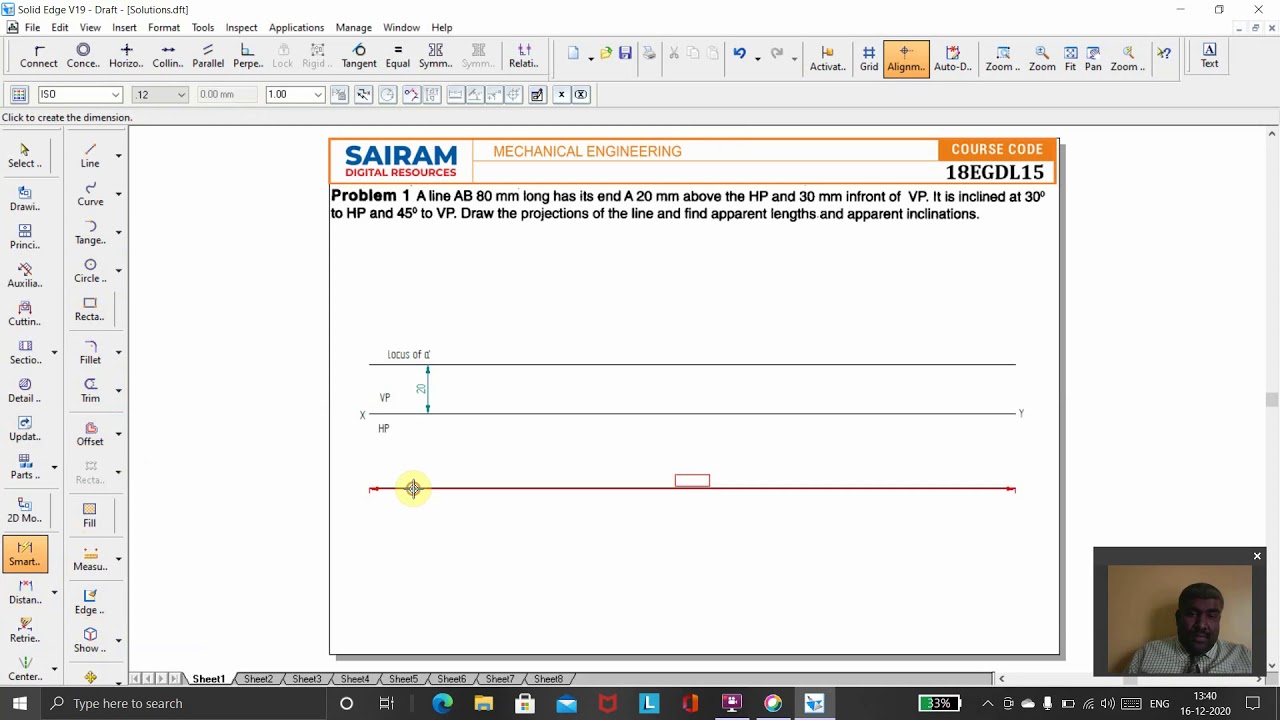Screen dimensions: 1280x720
Task: Select the Tangent relationship tool
Action: click(x=359, y=56)
